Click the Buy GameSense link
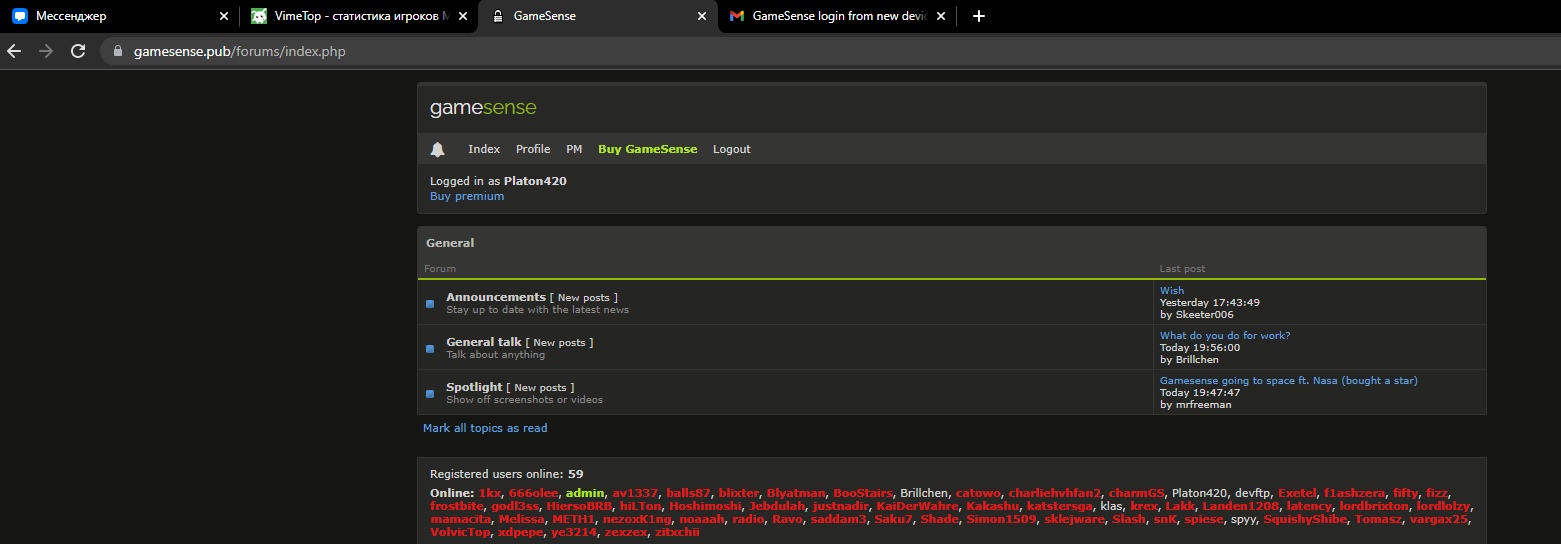The image size is (1561, 544). point(647,149)
